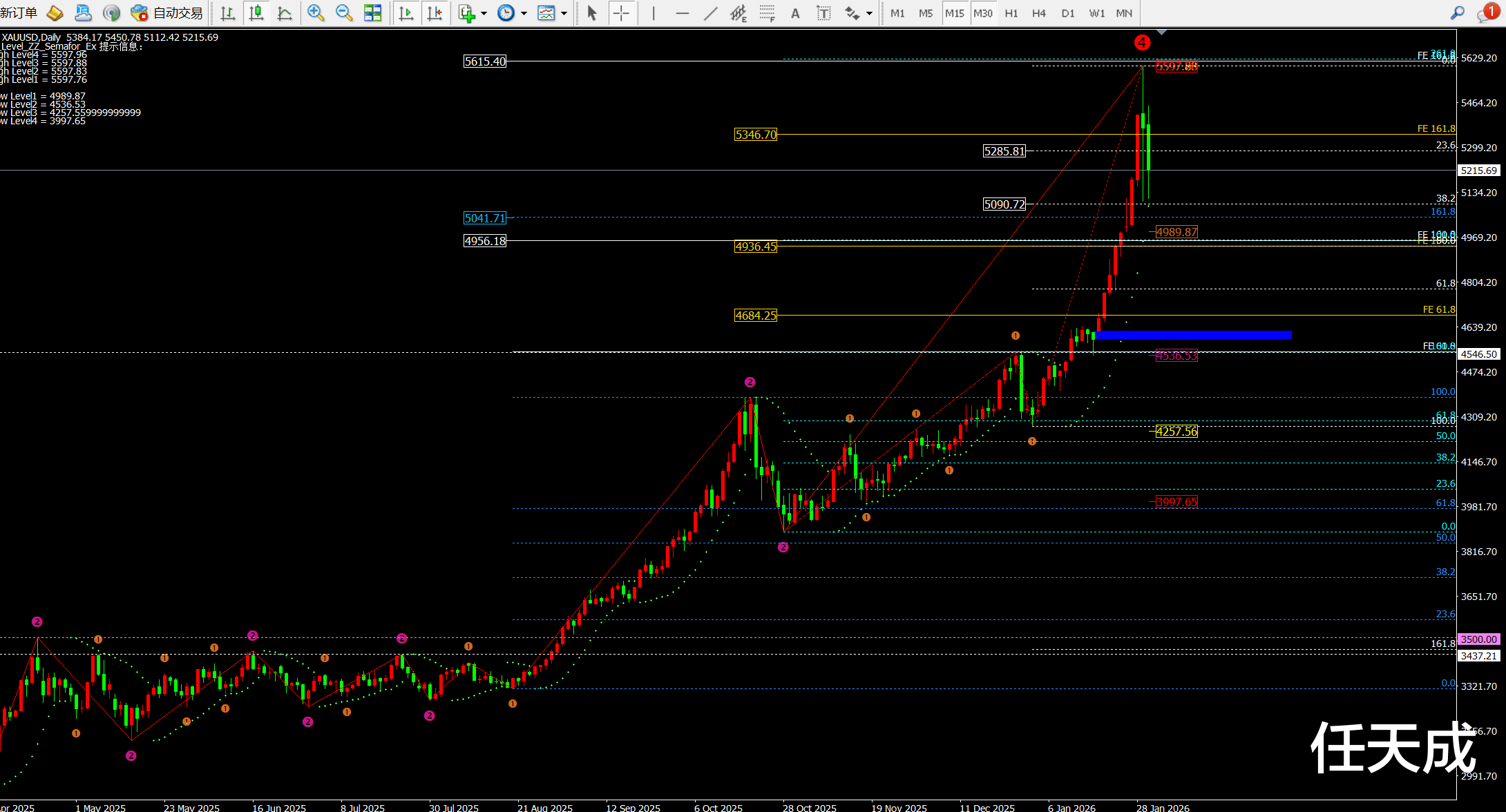1506x812 pixels.
Task: Click the 新订单 new order button
Action: [x=19, y=12]
